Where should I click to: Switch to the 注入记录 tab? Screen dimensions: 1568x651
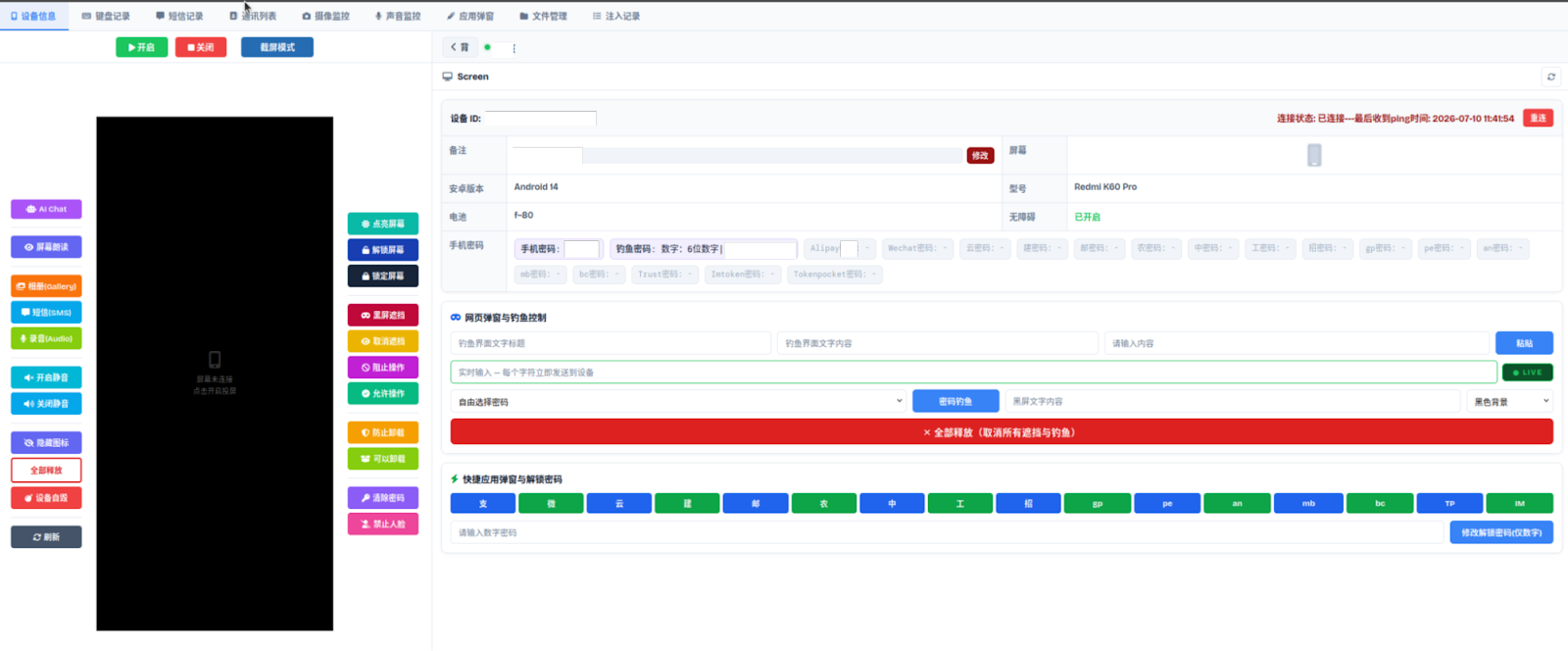pos(616,16)
